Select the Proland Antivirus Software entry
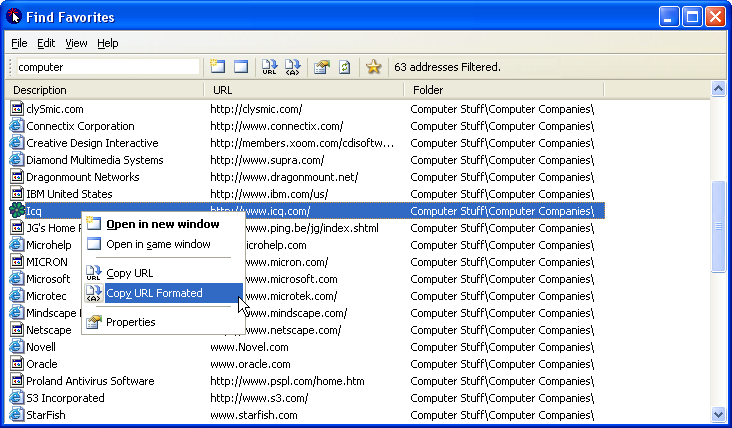732x428 pixels. (x=306, y=381)
